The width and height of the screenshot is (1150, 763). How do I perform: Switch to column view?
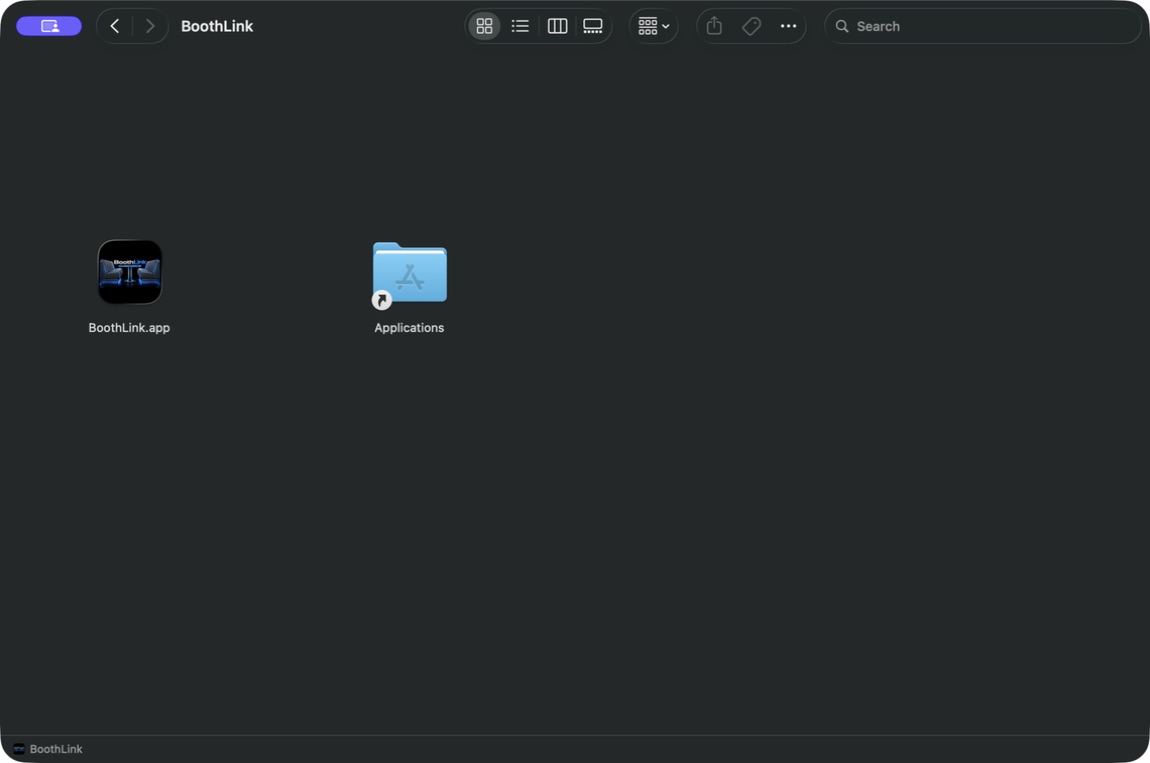click(557, 26)
